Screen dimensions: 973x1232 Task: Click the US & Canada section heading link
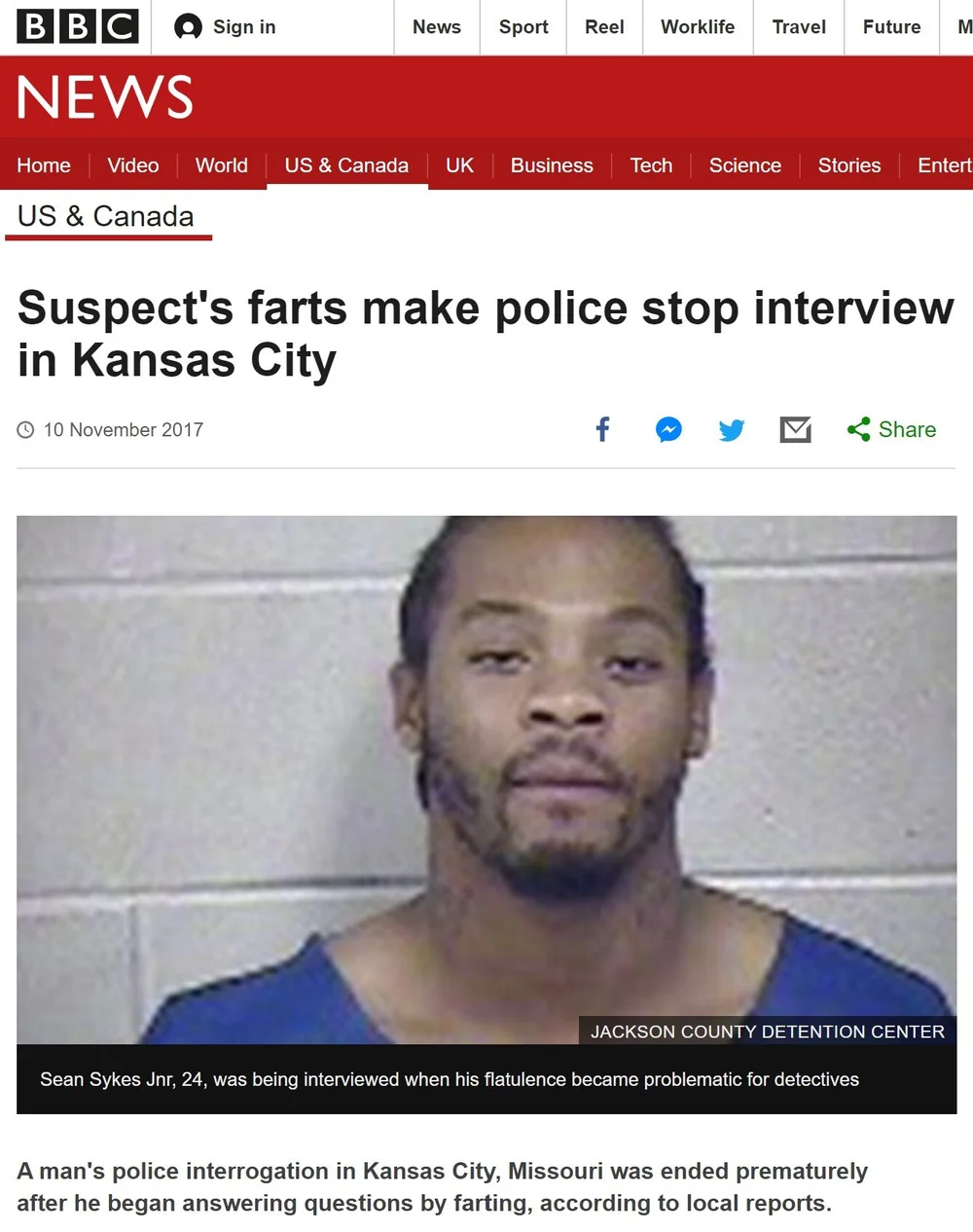point(106,216)
